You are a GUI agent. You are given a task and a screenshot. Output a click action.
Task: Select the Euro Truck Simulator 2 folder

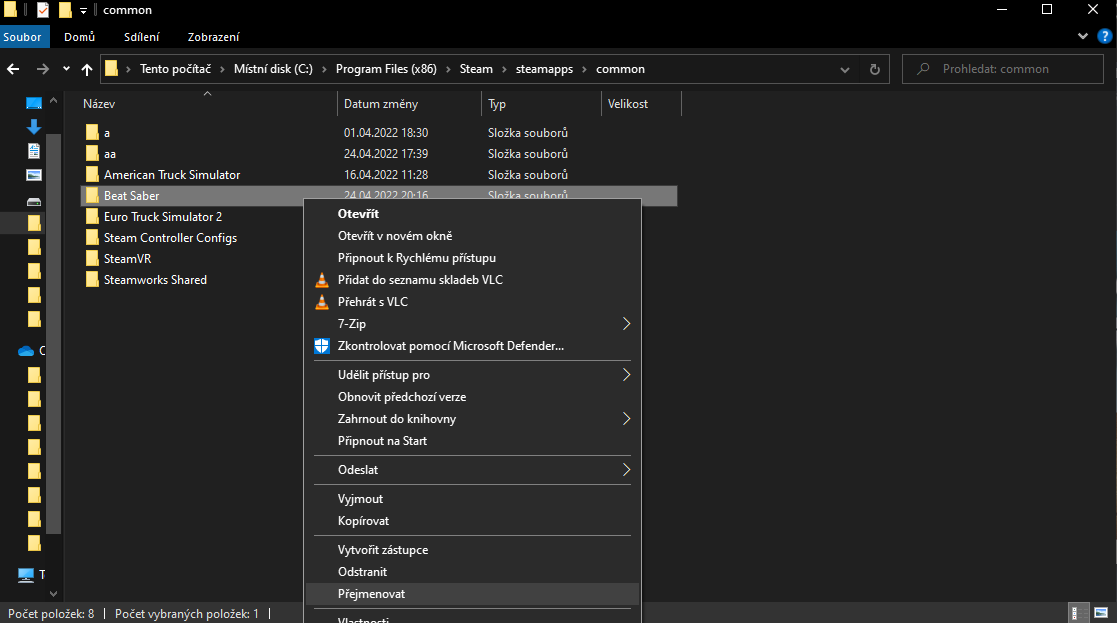point(162,217)
